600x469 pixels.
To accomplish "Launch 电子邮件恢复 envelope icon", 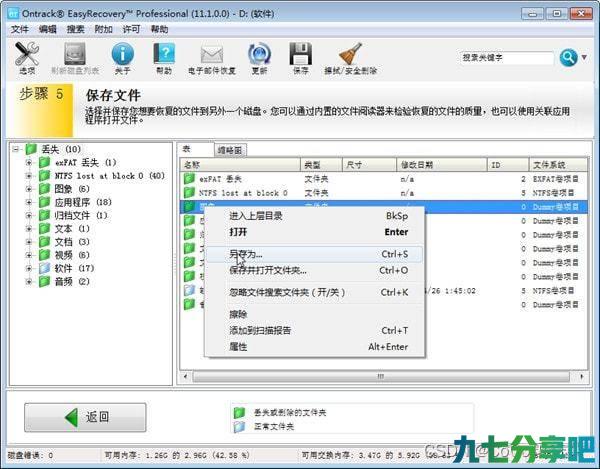I will [212, 55].
